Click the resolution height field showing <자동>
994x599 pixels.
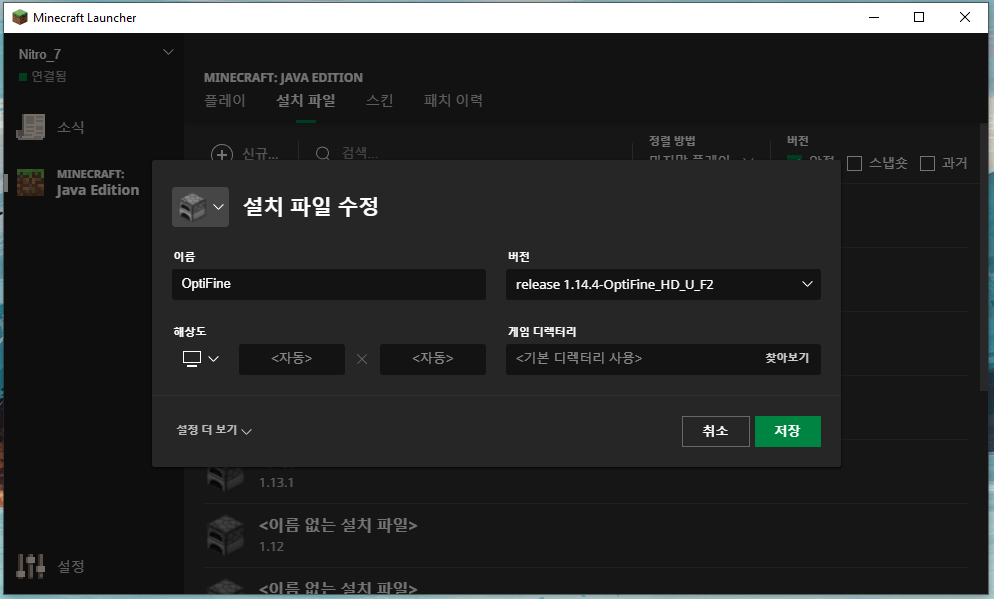click(433, 359)
